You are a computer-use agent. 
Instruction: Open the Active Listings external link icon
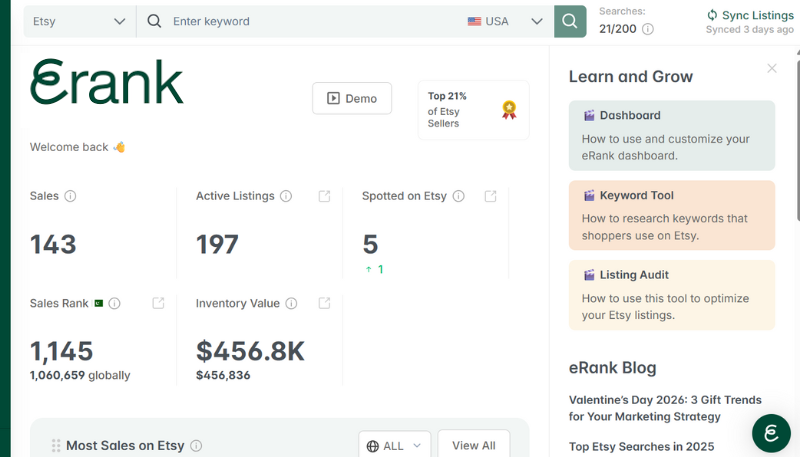pos(324,196)
